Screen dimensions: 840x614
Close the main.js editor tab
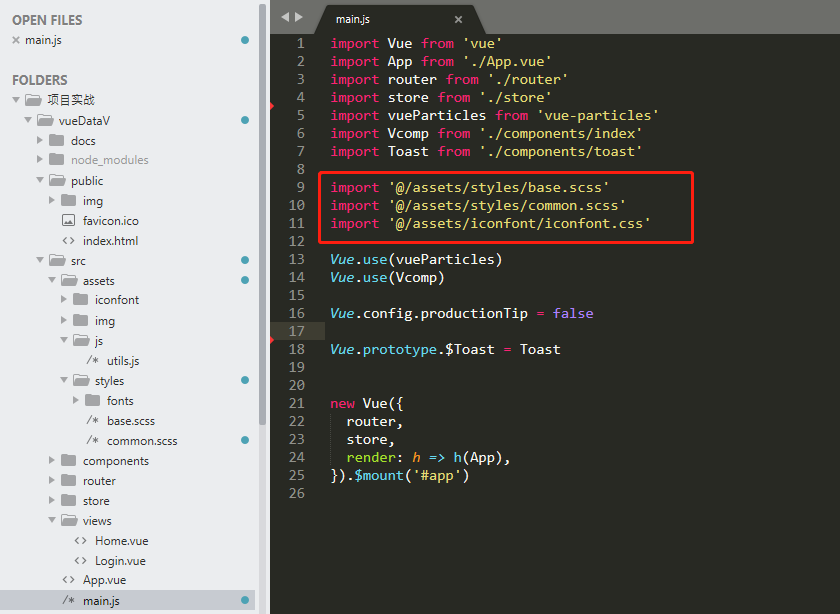point(458,19)
